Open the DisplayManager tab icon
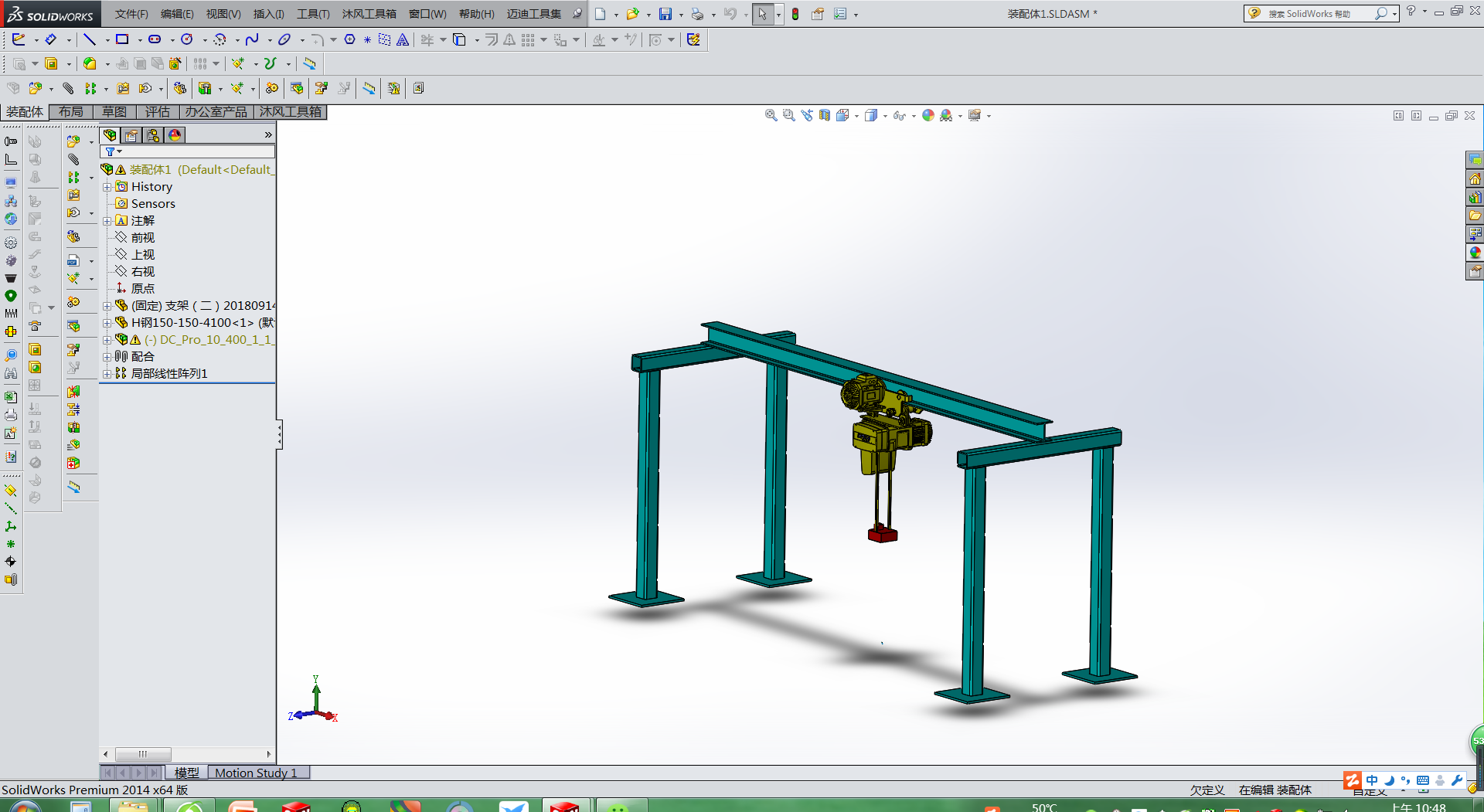1484x812 pixels. (x=175, y=135)
